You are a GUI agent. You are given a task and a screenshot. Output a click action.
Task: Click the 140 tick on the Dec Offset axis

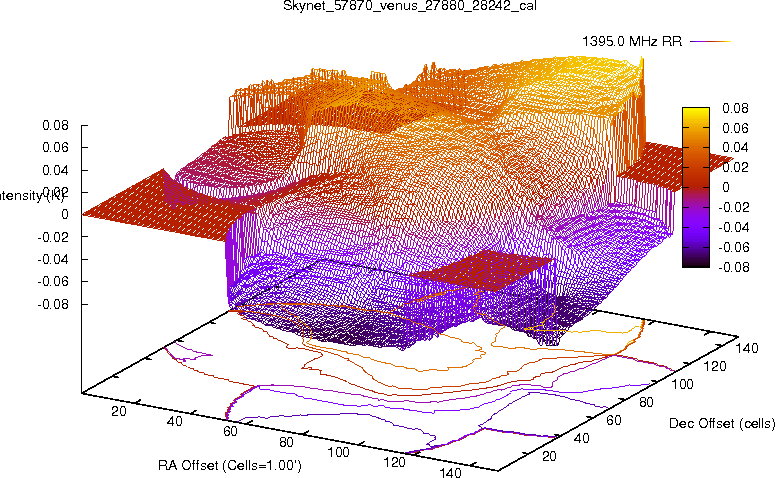point(746,348)
